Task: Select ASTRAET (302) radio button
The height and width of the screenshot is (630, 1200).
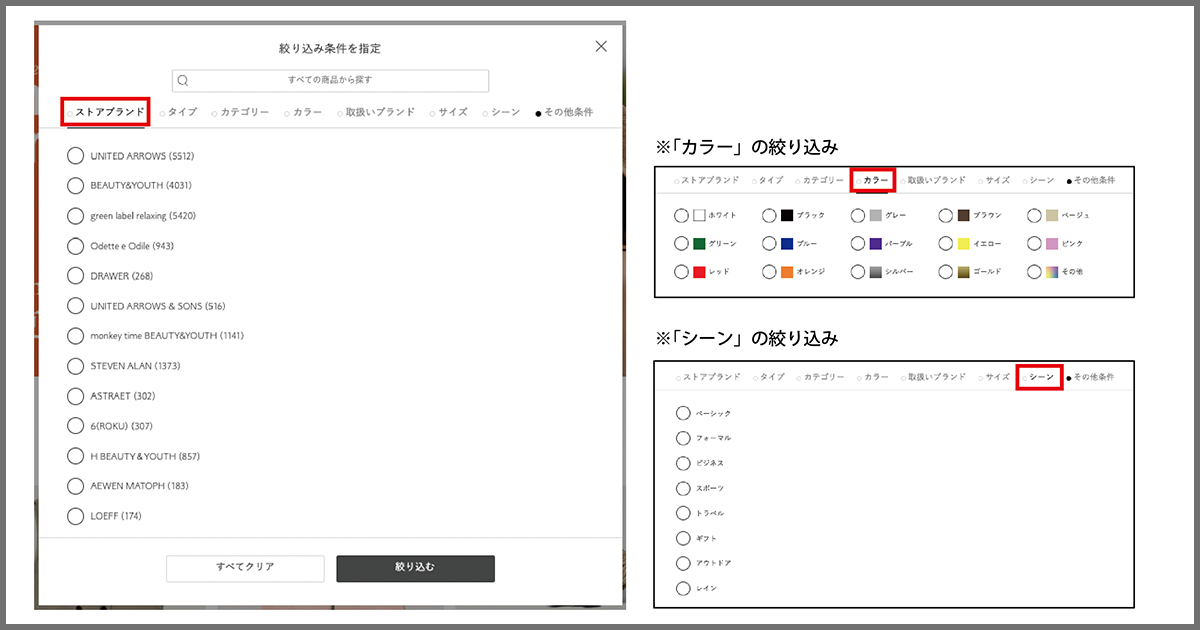Action: 75,396
